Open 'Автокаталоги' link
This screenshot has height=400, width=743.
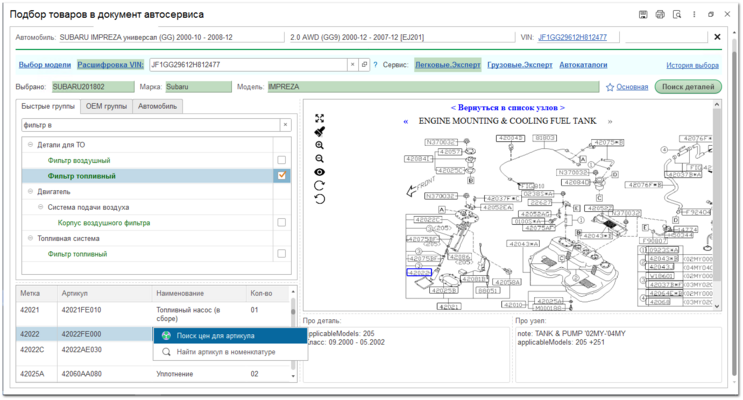coord(583,65)
